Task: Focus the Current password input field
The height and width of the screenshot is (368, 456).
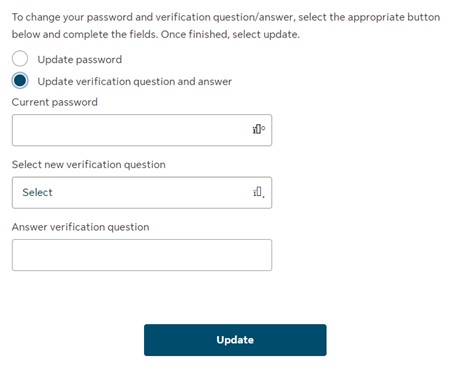Action: pos(142,130)
